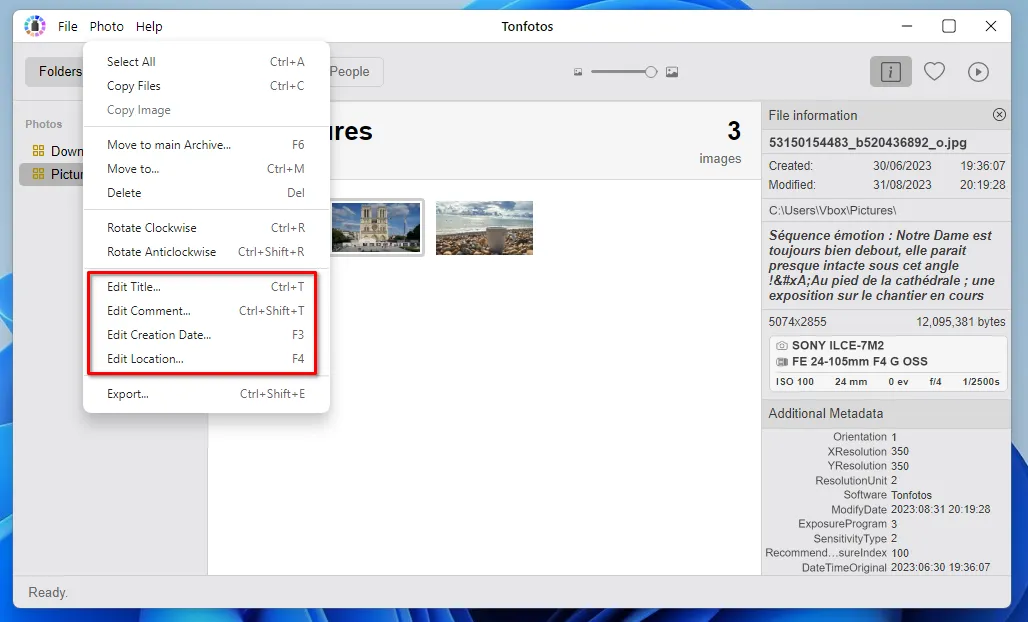This screenshot has height=622, width=1028.
Task: Select the highlighted info toggle above the panel
Action: coord(890,71)
